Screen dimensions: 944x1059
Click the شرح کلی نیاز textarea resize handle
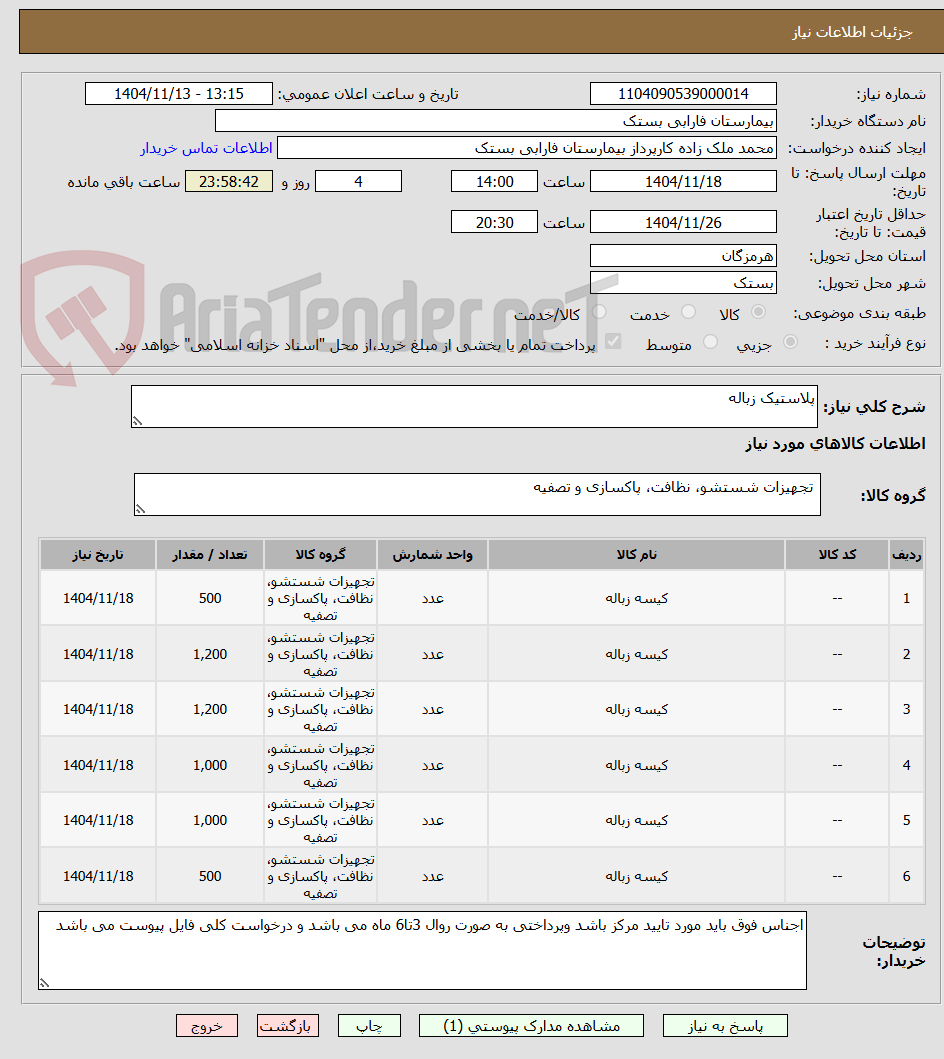137,421
